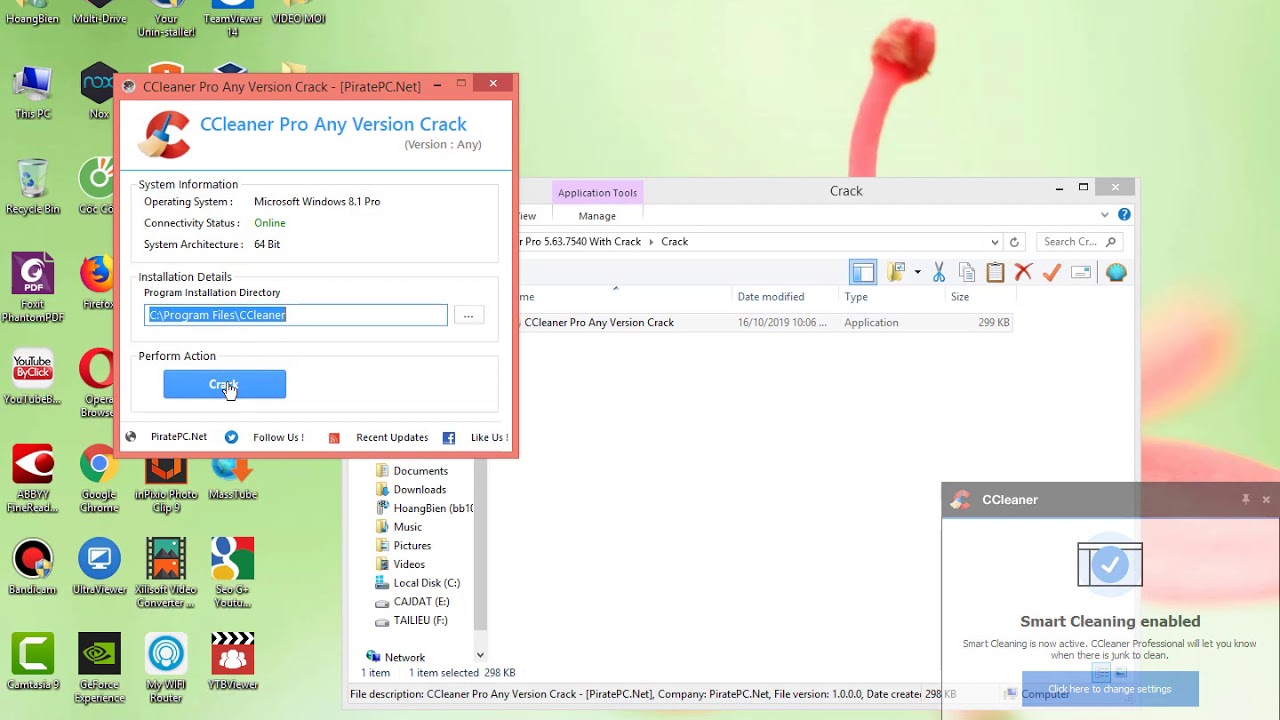
Task: Click the Twitter bird icon in footer
Action: [x=232, y=437]
